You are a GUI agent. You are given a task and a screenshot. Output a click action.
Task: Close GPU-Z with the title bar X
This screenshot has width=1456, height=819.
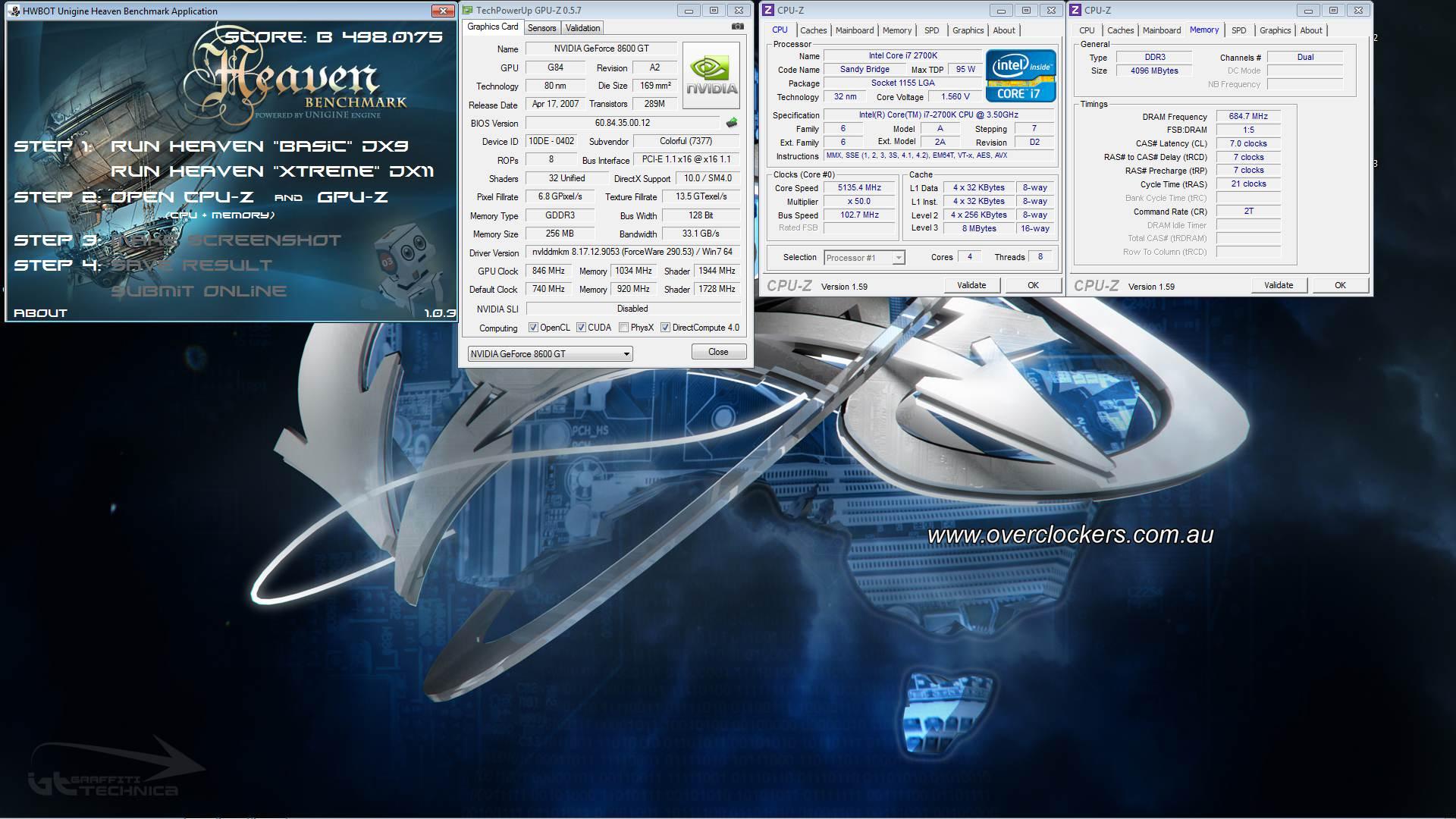pos(739,10)
